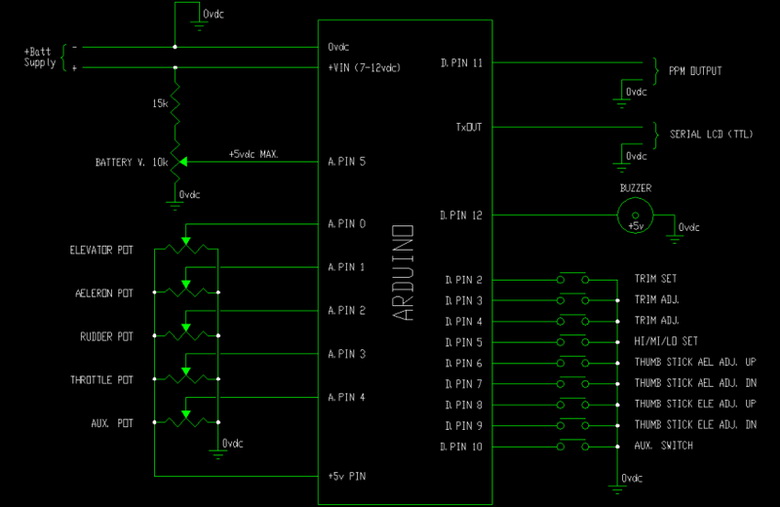
Task: Click the battery voltage 10k potentiometer
Action: [176, 161]
